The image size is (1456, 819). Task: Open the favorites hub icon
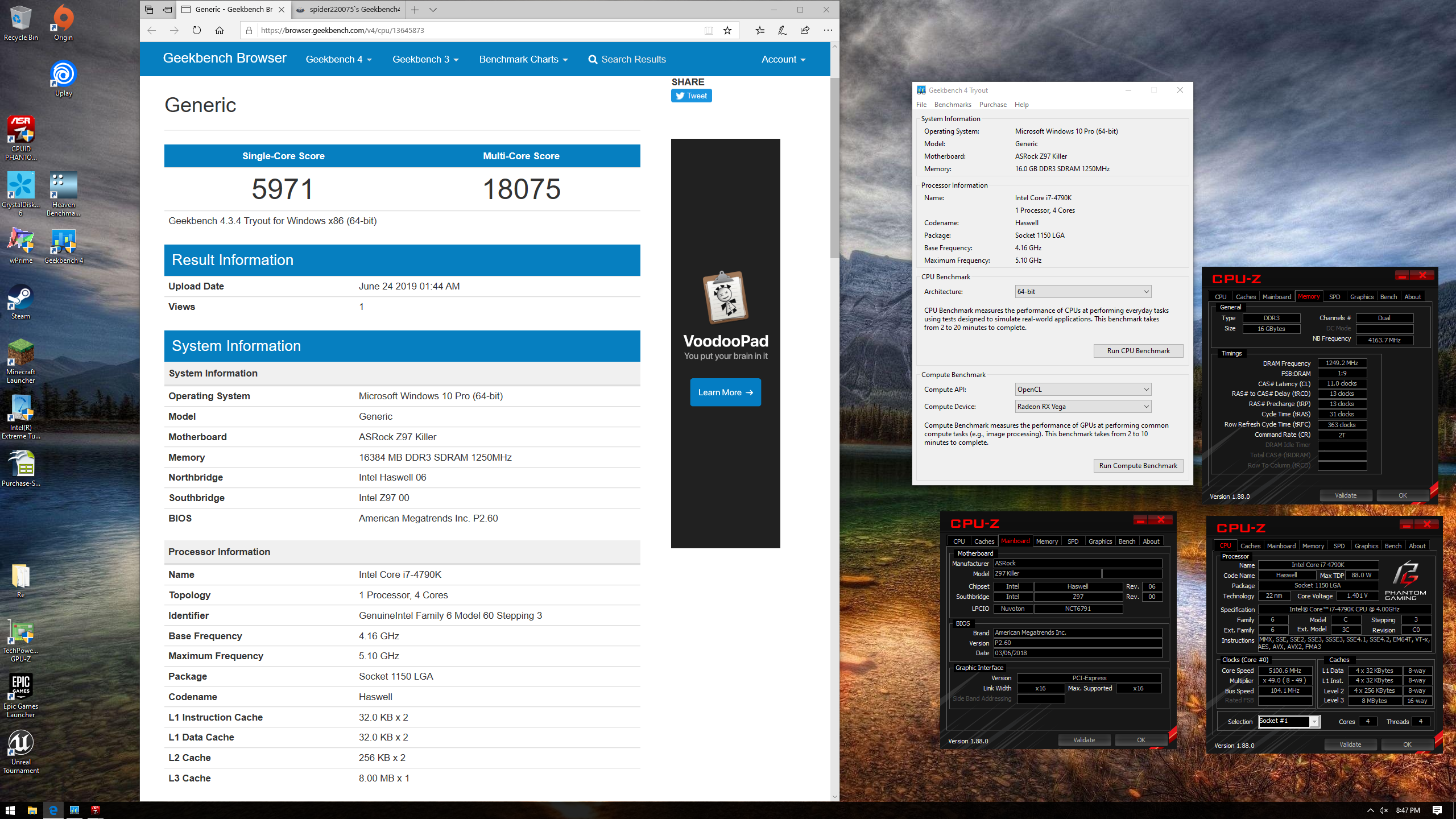coord(760,30)
